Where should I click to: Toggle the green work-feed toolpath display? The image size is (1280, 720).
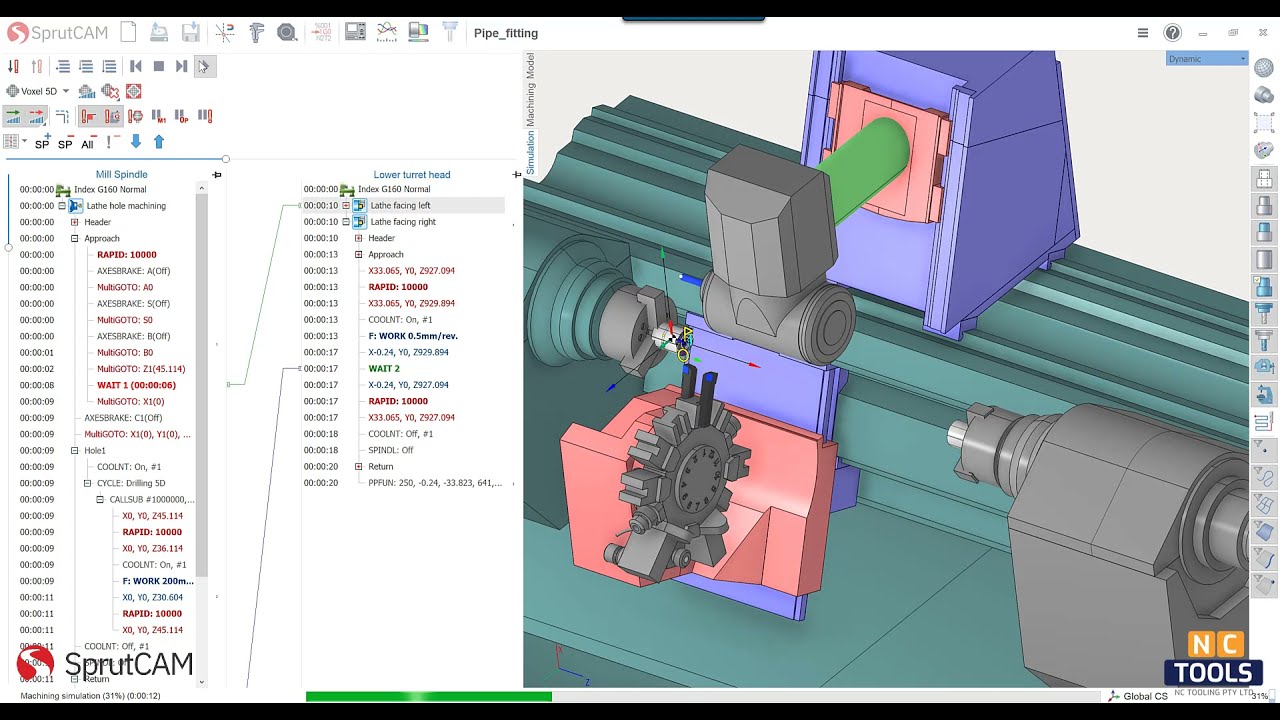pos(14,116)
